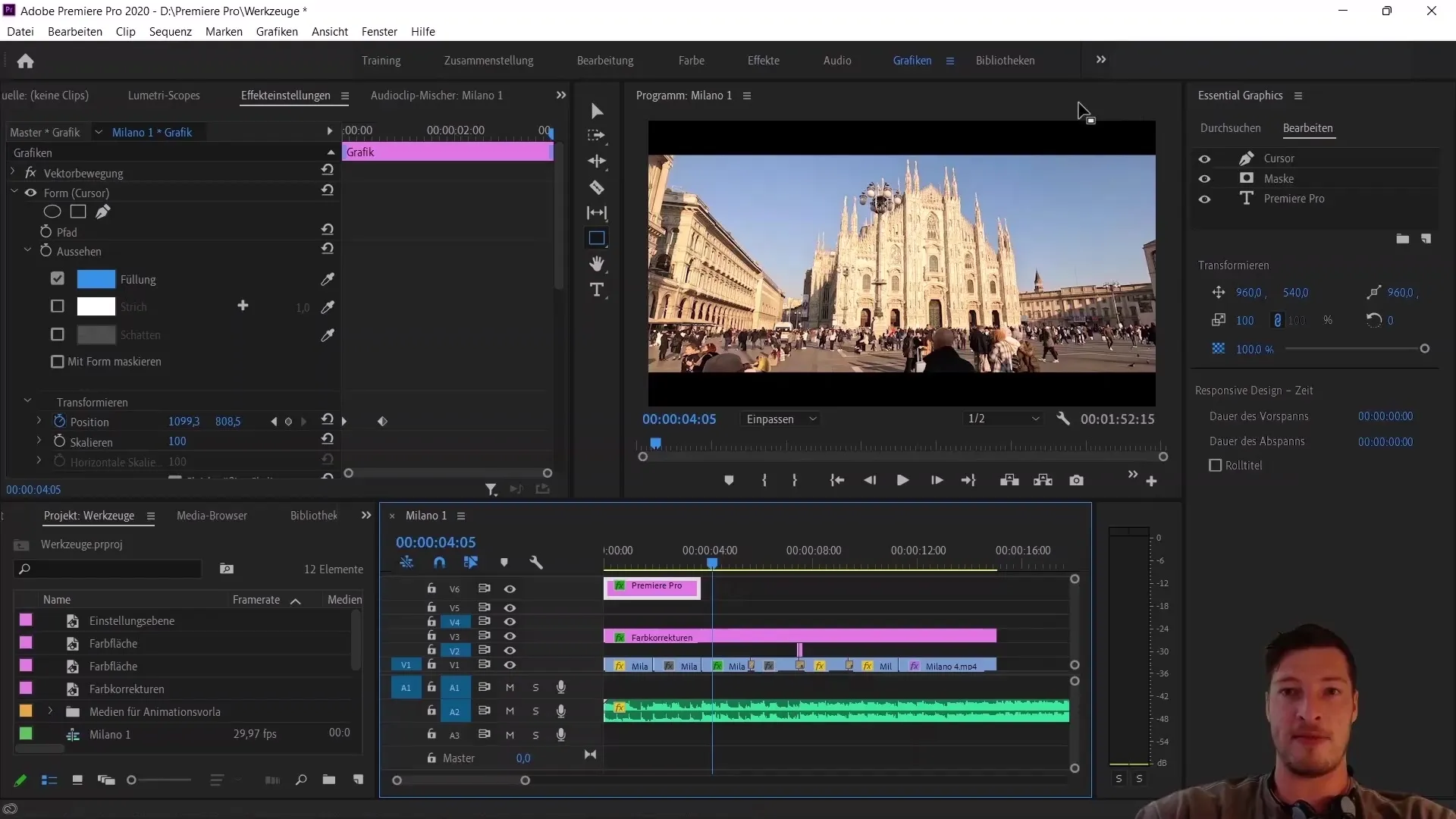The width and height of the screenshot is (1456, 819).
Task: Check Mit Form maskieren option
Action: [x=58, y=362]
